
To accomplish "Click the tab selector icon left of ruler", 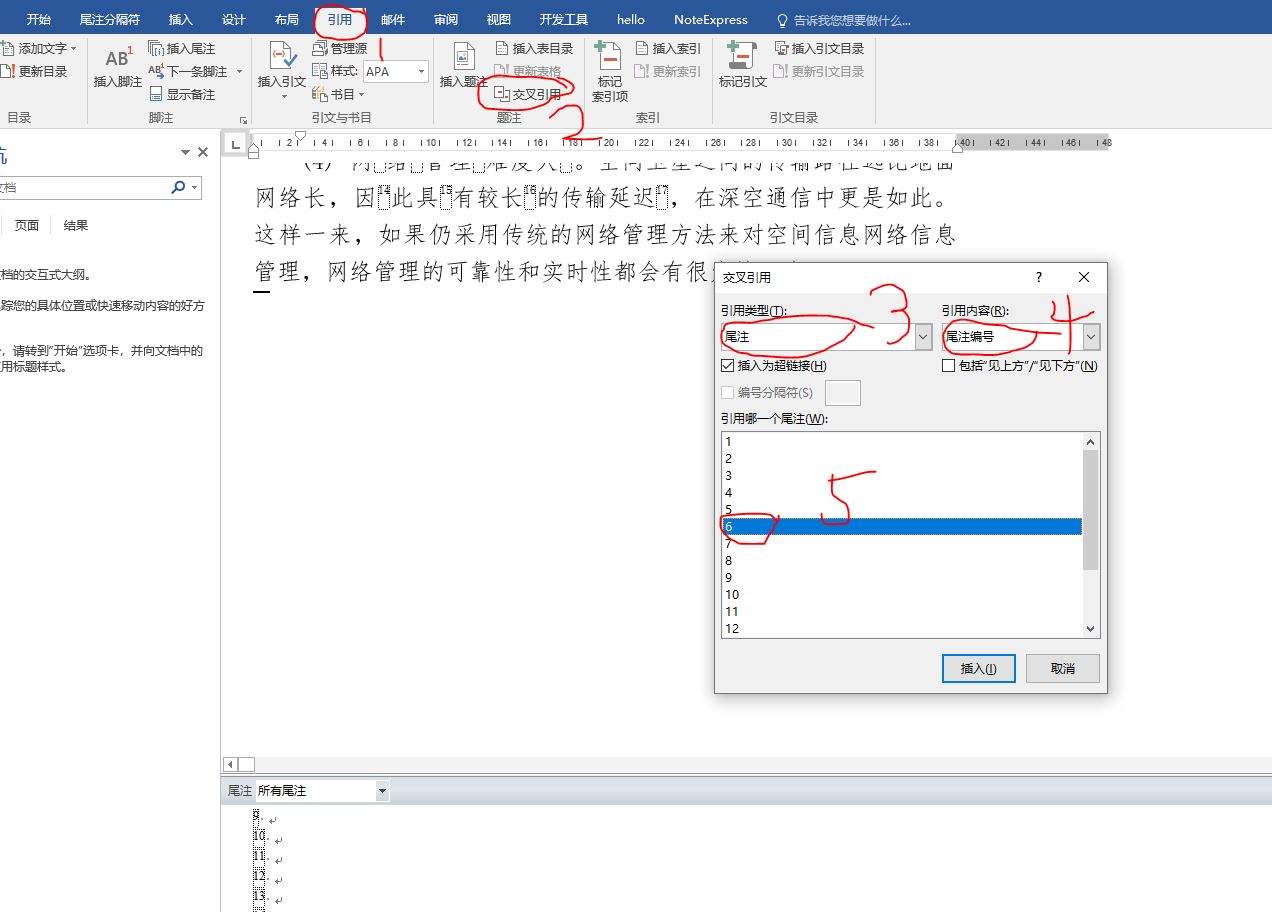I will [x=236, y=145].
